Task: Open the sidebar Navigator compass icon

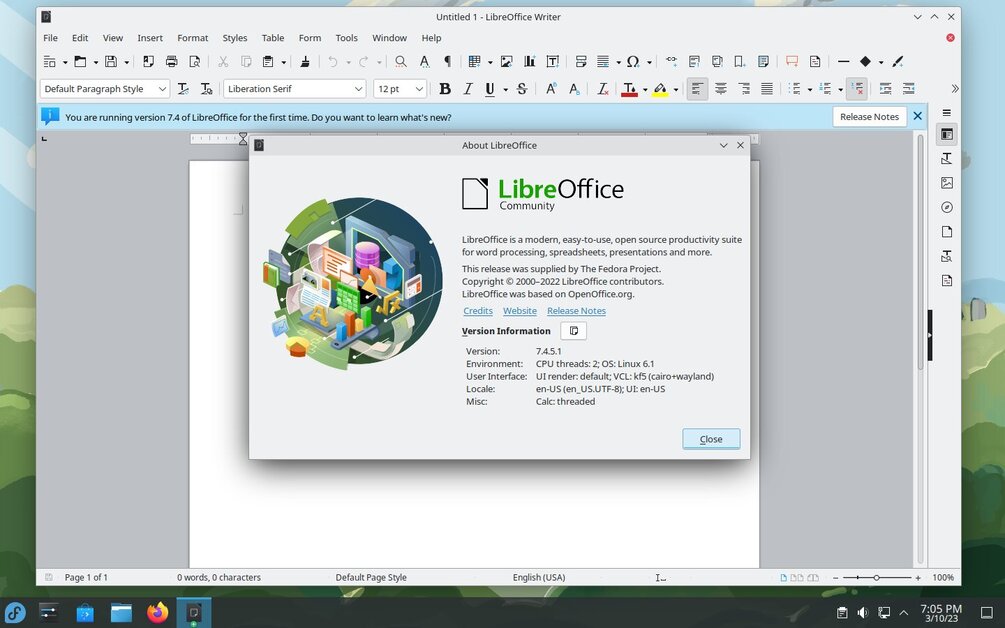Action: point(947,207)
